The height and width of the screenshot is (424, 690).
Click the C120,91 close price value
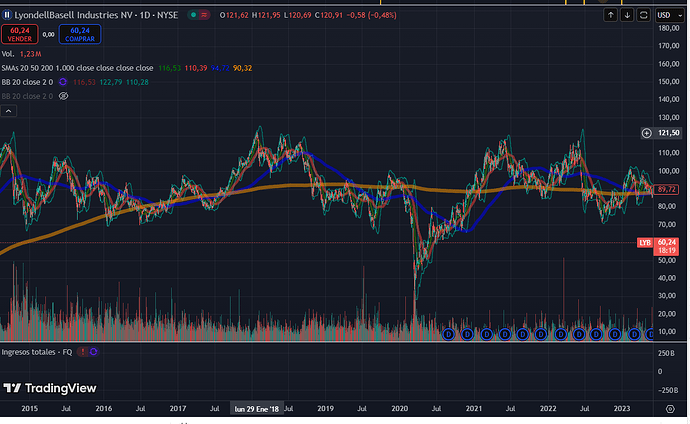(329, 15)
